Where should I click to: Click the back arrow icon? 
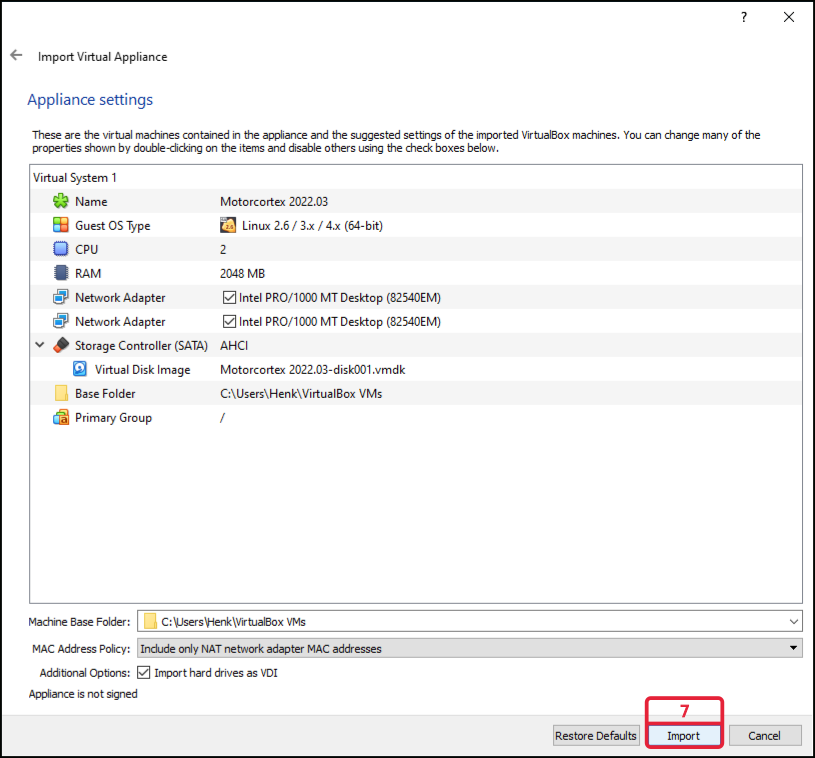[17, 55]
